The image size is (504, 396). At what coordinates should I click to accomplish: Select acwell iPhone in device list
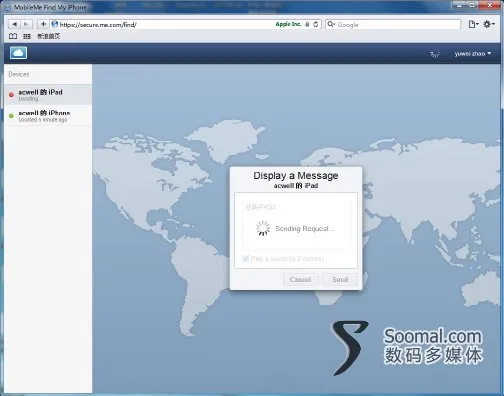click(x=48, y=115)
